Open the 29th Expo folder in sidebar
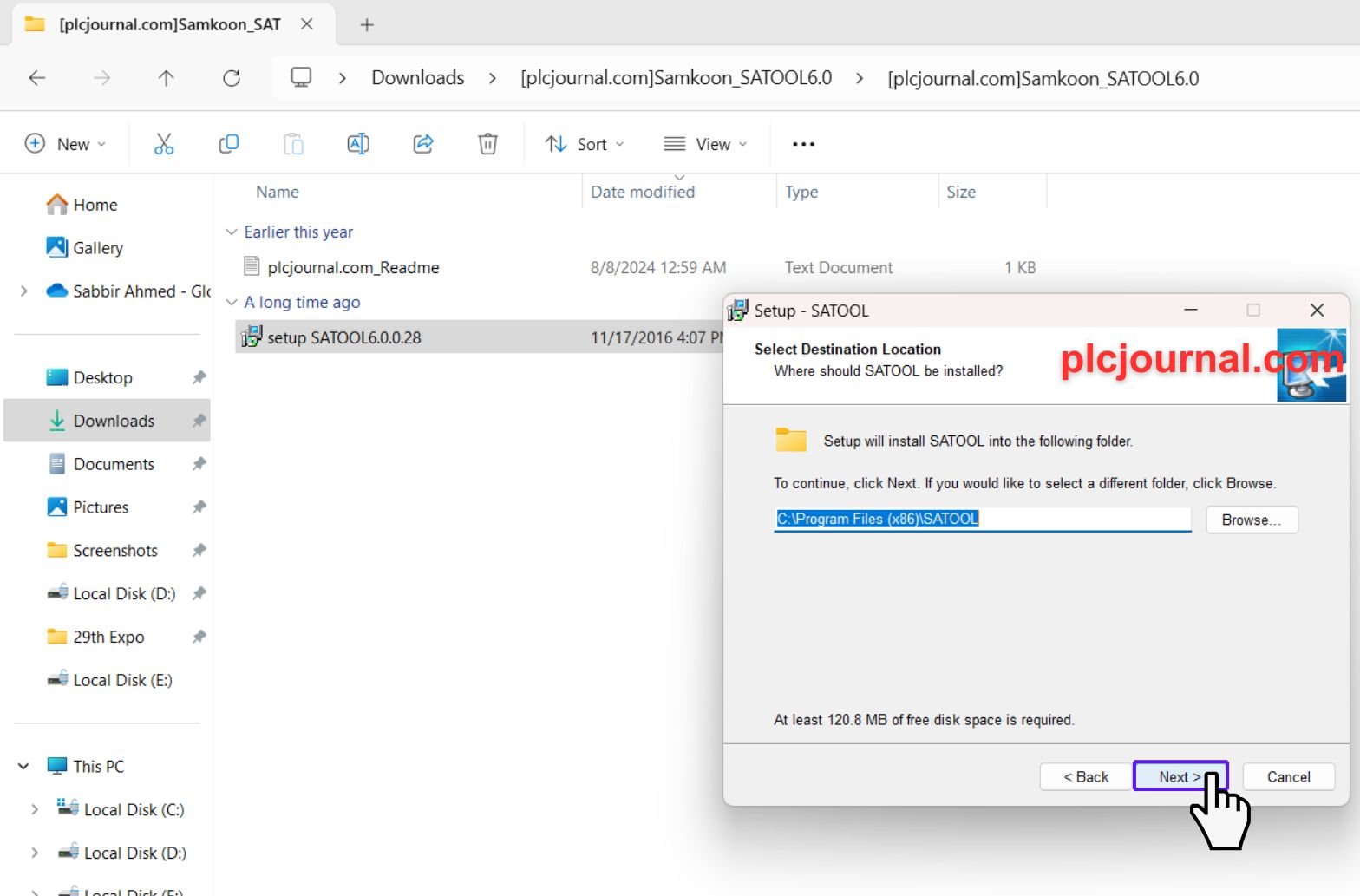Screen dimensions: 1360x896 pos(108,637)
